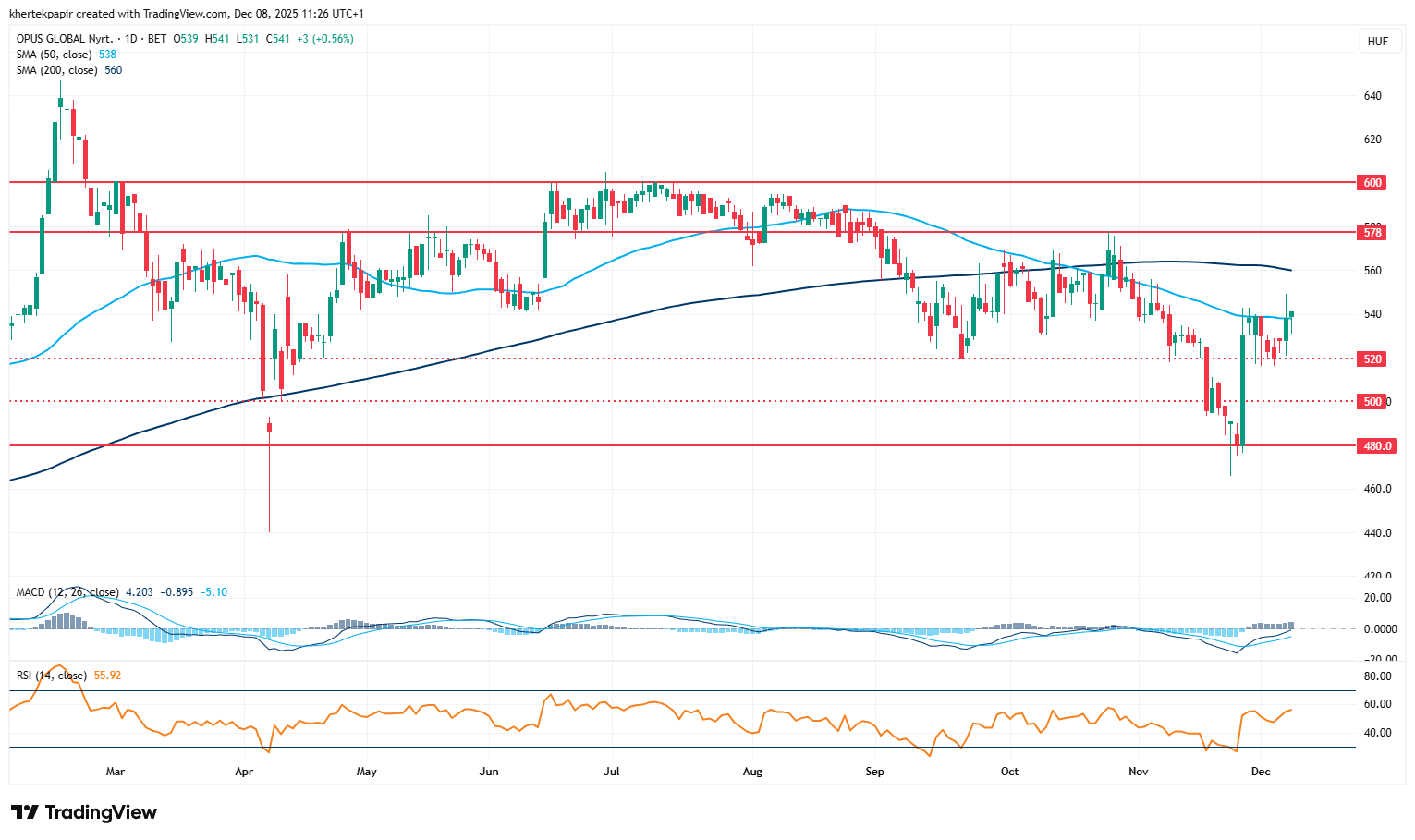Click the red 578 resistance price tag
This screenshot has width=1415, height=840.
coord(1372,233)
